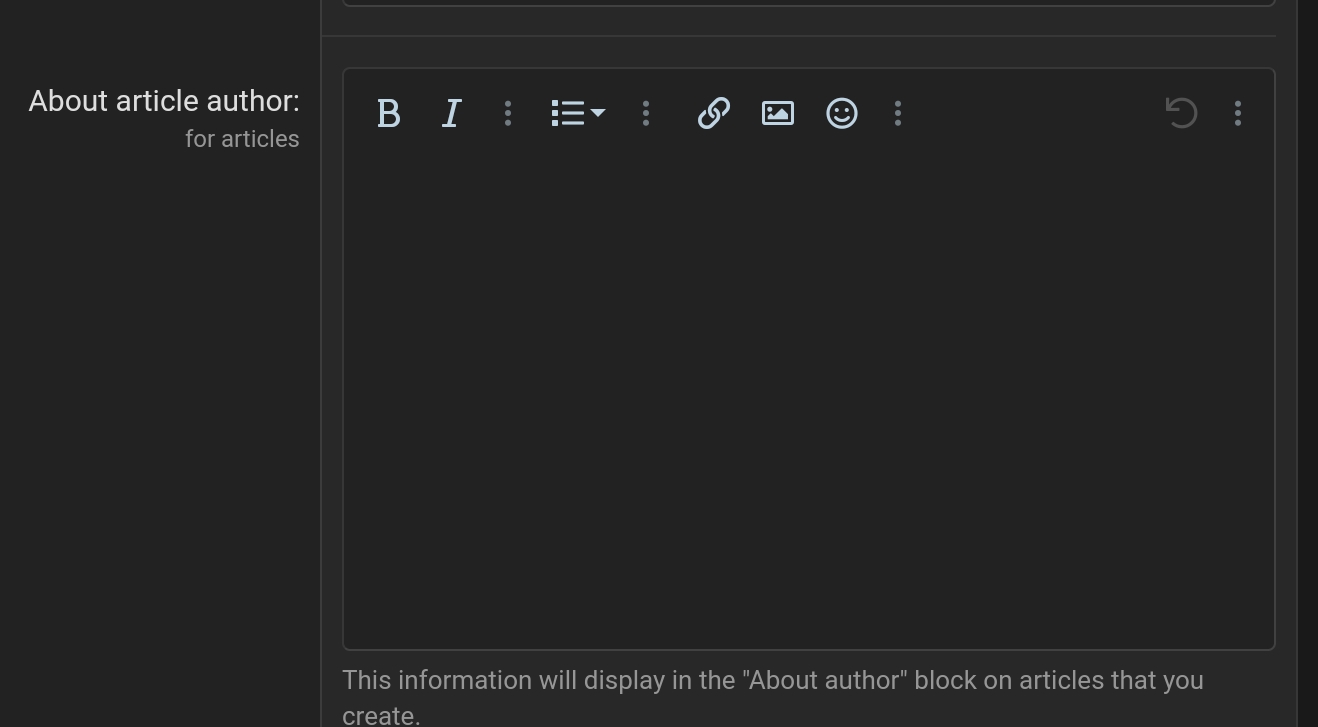Click the 'About article author:' label
The image size is (1318, 727).
pos(164,101)
